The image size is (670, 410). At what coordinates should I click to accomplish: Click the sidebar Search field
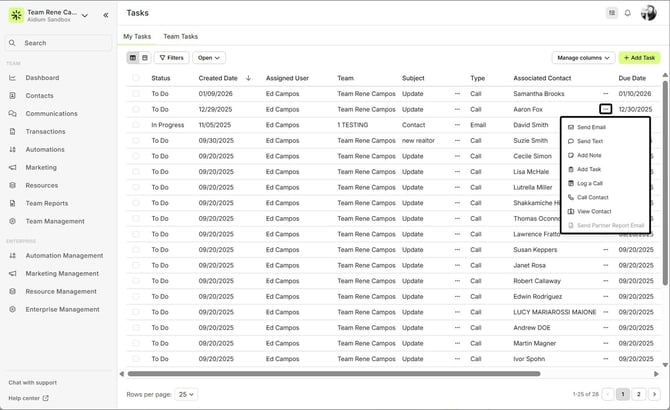point(58,43)
